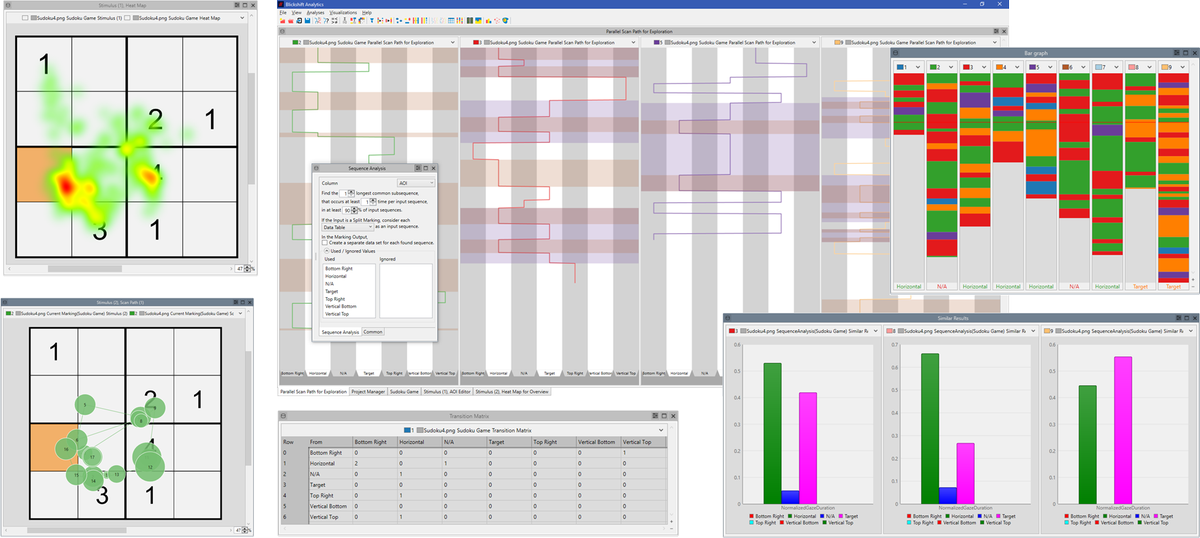Select 'Horizontal' in the Used list
1200x538 pixels.
pos(336,276)
